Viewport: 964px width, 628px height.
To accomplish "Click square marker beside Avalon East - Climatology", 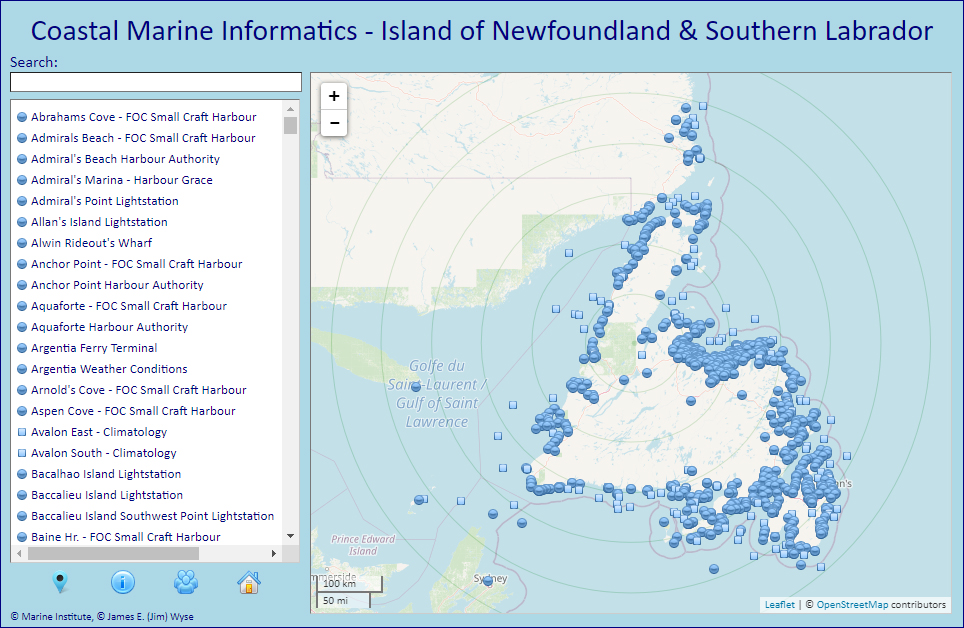I will [x=22, y=432].
